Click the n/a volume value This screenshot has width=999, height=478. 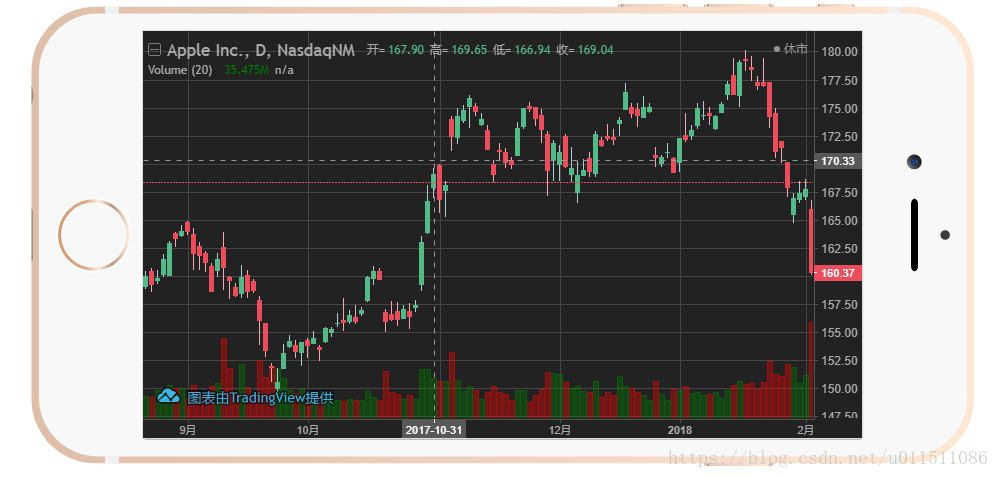(x=284, y=70)
